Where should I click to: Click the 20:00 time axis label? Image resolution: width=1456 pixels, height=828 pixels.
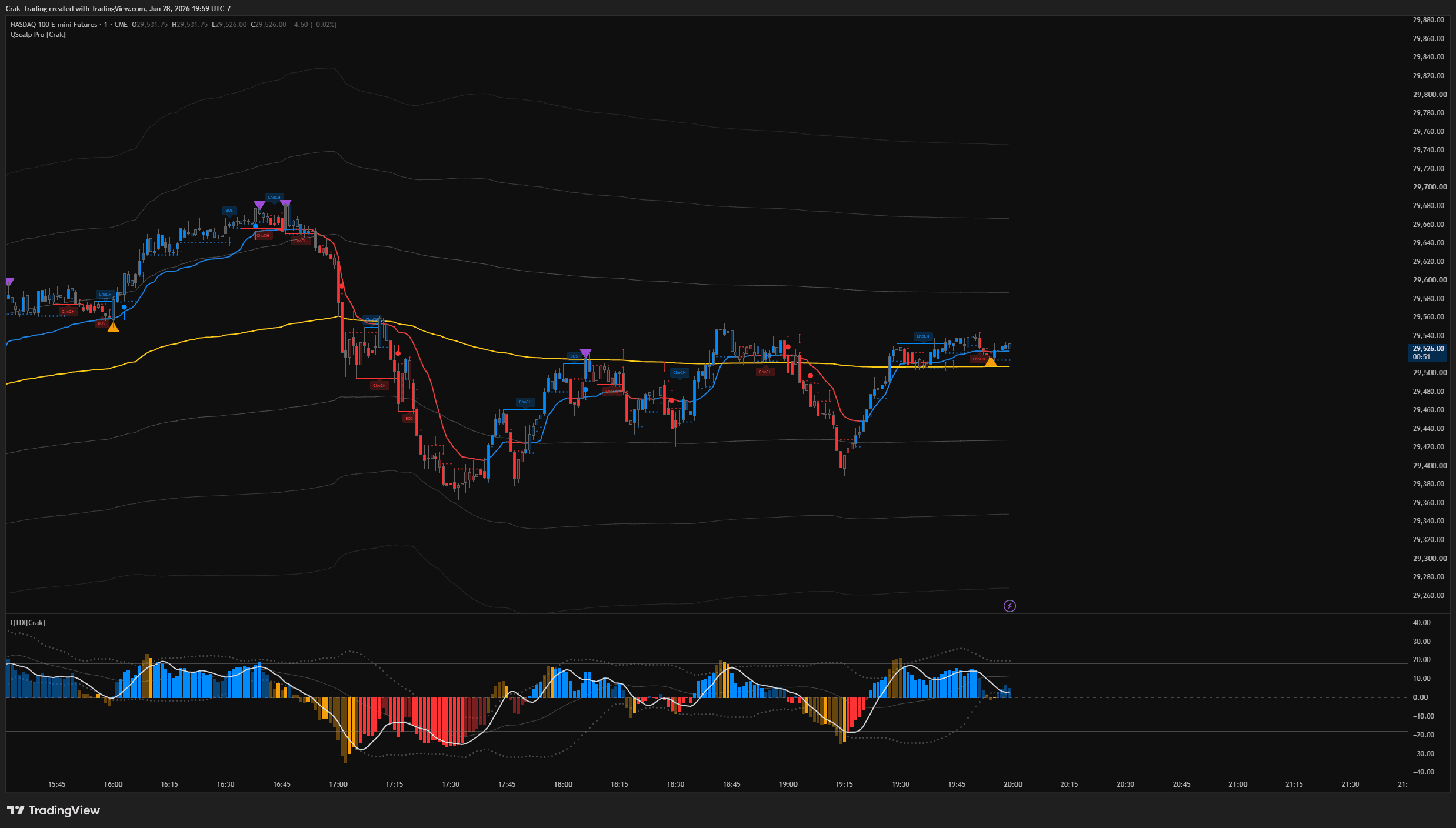click(1013, 784)
